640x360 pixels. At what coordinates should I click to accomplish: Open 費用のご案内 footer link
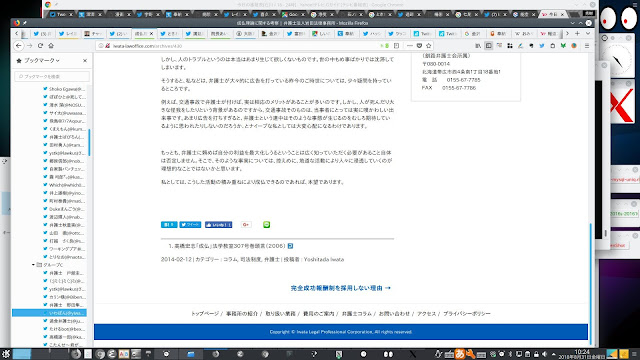(318, 314)
